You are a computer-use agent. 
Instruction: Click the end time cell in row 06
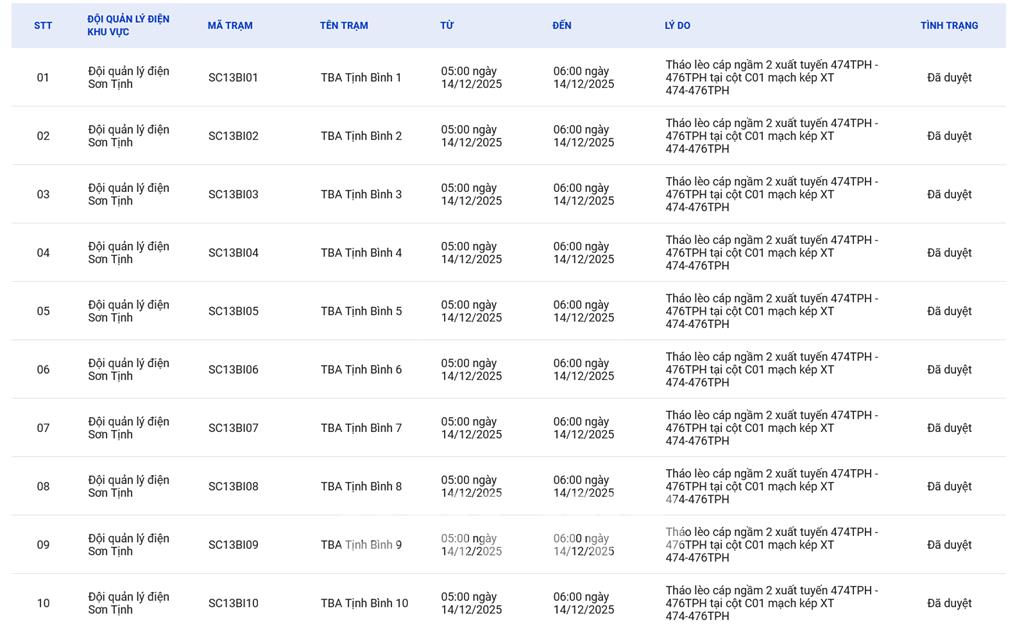tap(584, 370)
